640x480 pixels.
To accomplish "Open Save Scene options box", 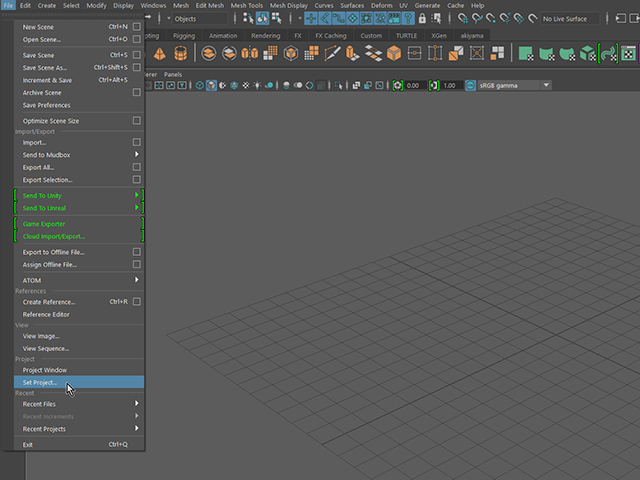I will [x=137, y=55].
